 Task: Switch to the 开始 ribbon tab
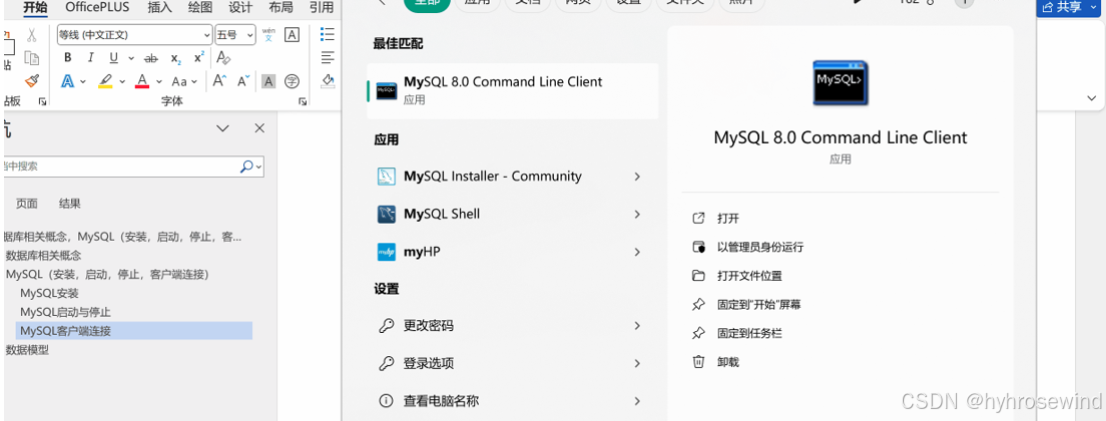point(35,8)
